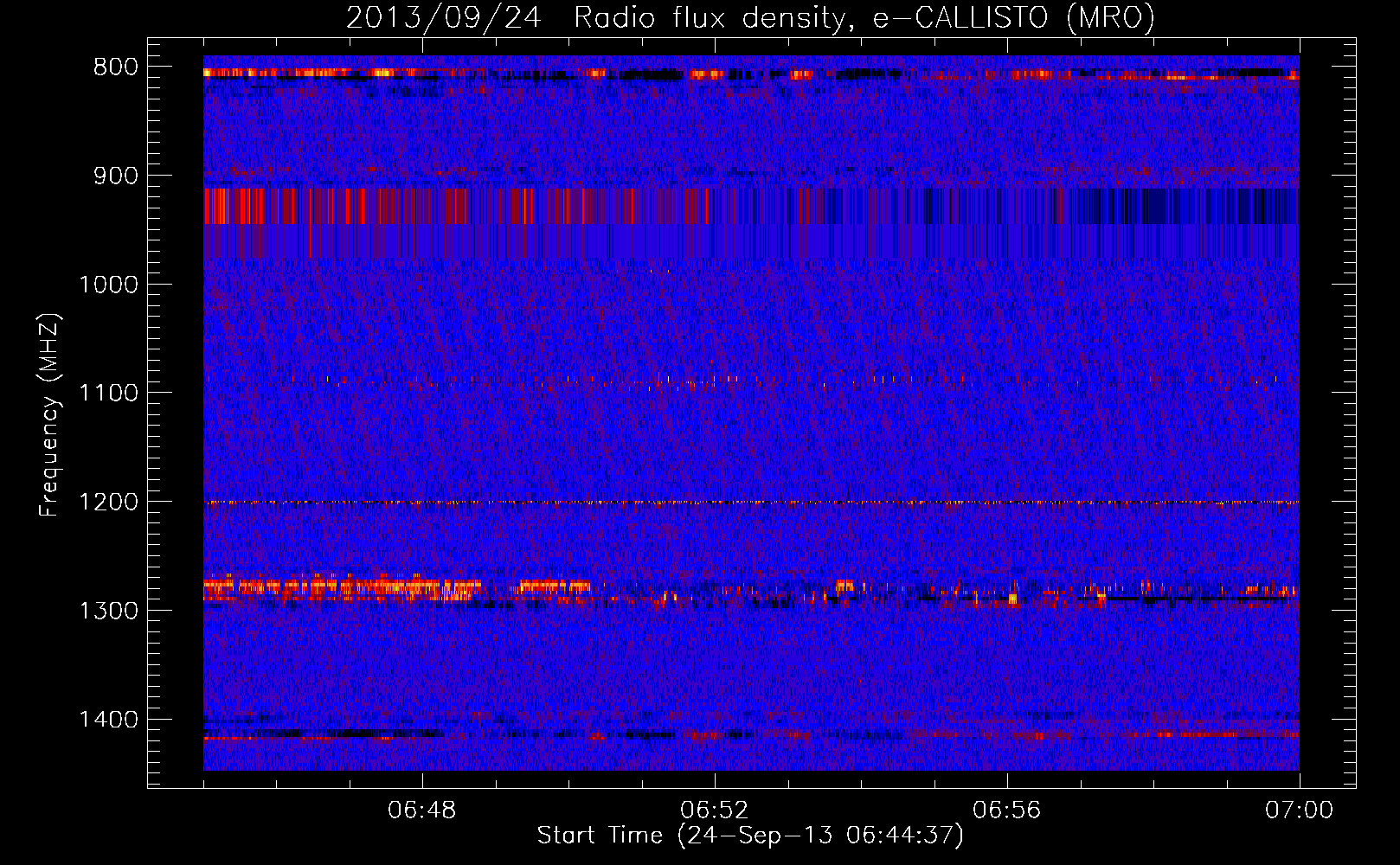The height and width of the screenshot is (865, 1400).
Task: Select the 1000 frequency axis label
Action: (x=108, y=285)
